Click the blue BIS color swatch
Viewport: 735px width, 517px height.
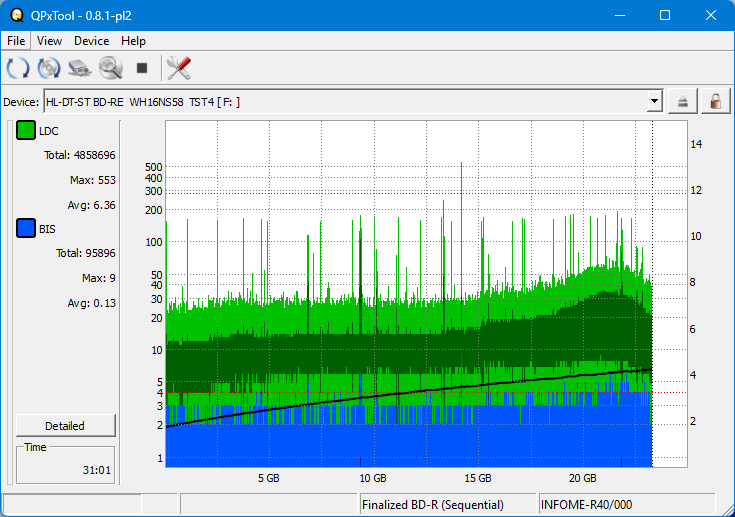[26, 228]
